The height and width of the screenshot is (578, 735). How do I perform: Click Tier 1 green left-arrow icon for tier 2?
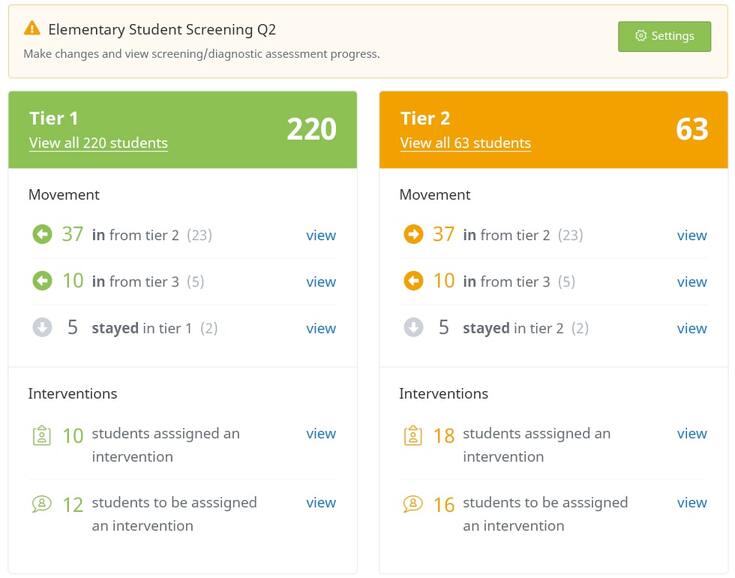(x=42, y=234)
